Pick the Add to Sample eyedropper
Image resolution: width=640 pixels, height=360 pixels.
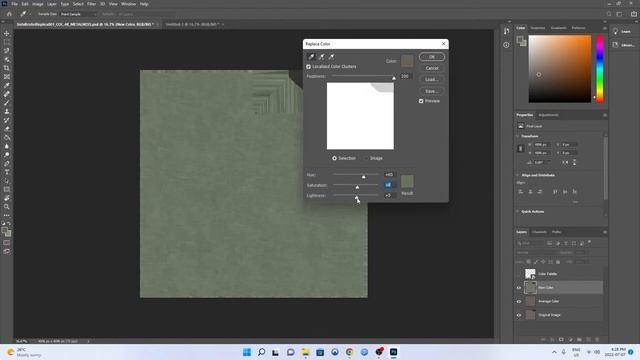pyautogui.click(x=322, y=57)
